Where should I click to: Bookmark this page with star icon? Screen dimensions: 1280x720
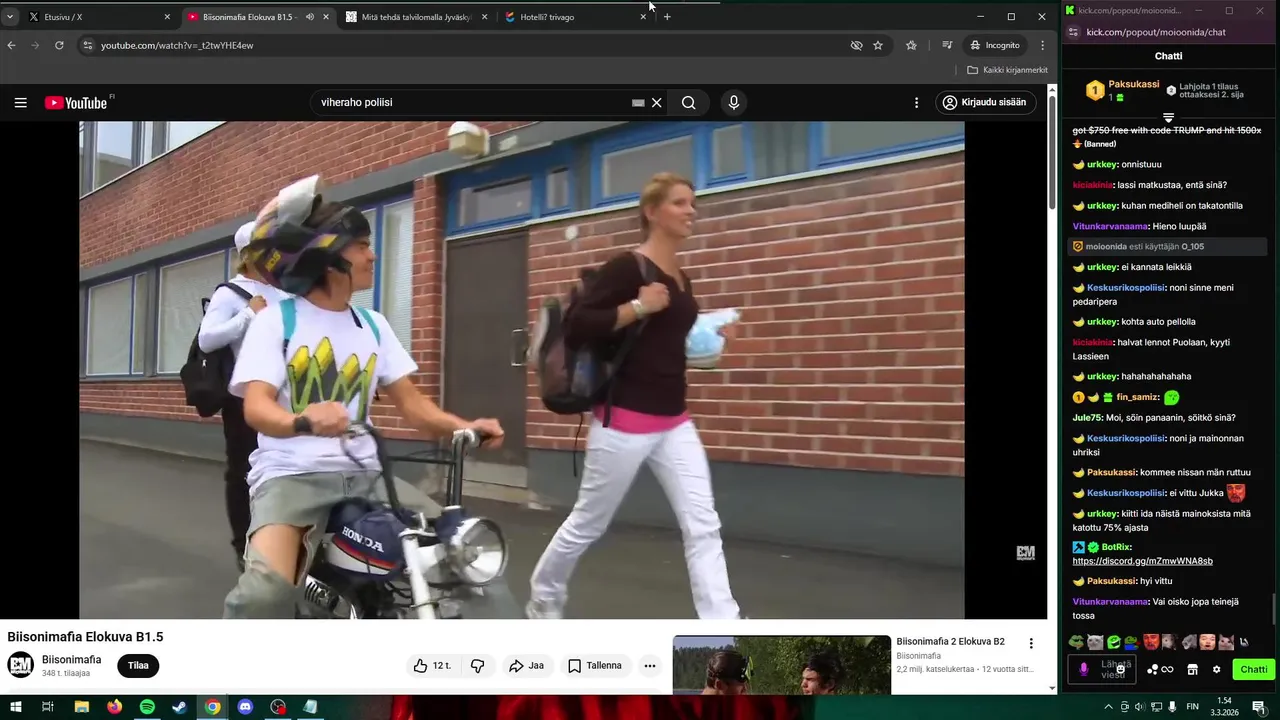[878, 45]
